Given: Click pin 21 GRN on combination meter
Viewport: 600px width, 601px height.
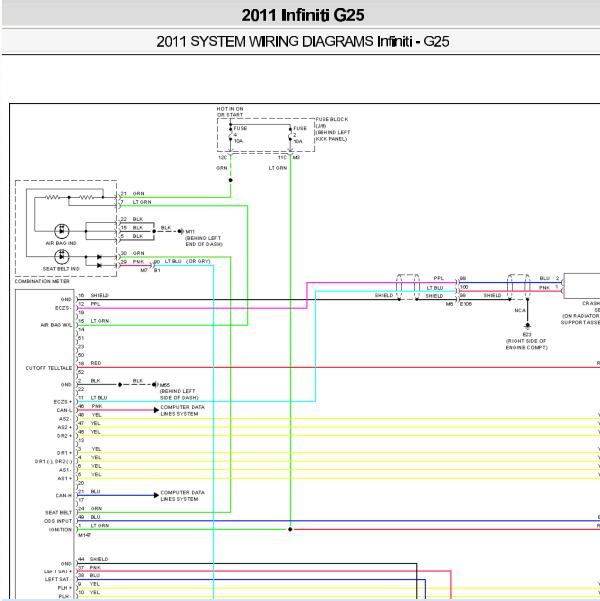Looking at the screenshot, I should tap(133, 194).
